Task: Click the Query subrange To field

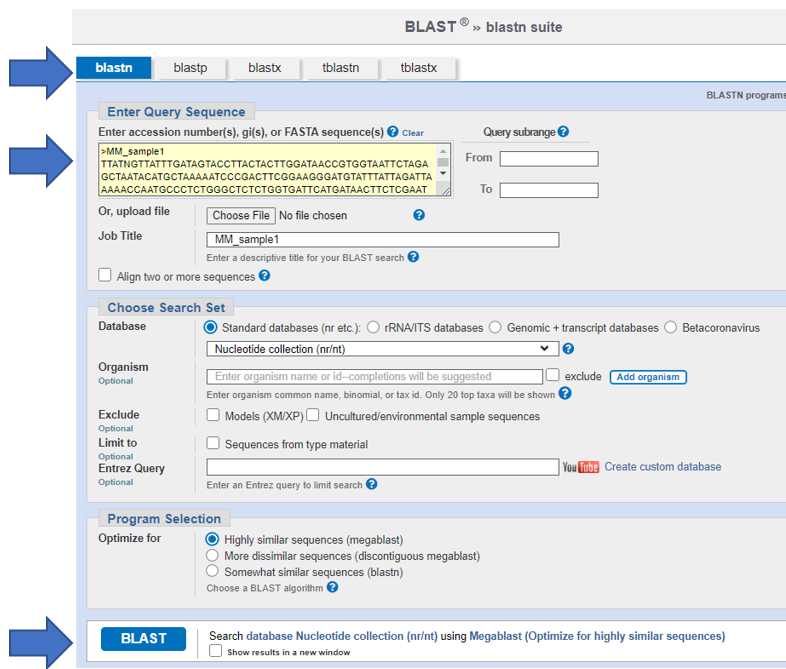Action: point(549,190)
